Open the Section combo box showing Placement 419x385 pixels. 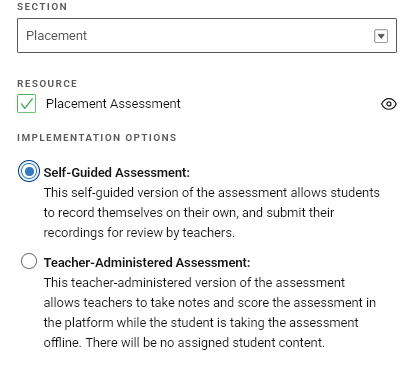coord(207,36)
